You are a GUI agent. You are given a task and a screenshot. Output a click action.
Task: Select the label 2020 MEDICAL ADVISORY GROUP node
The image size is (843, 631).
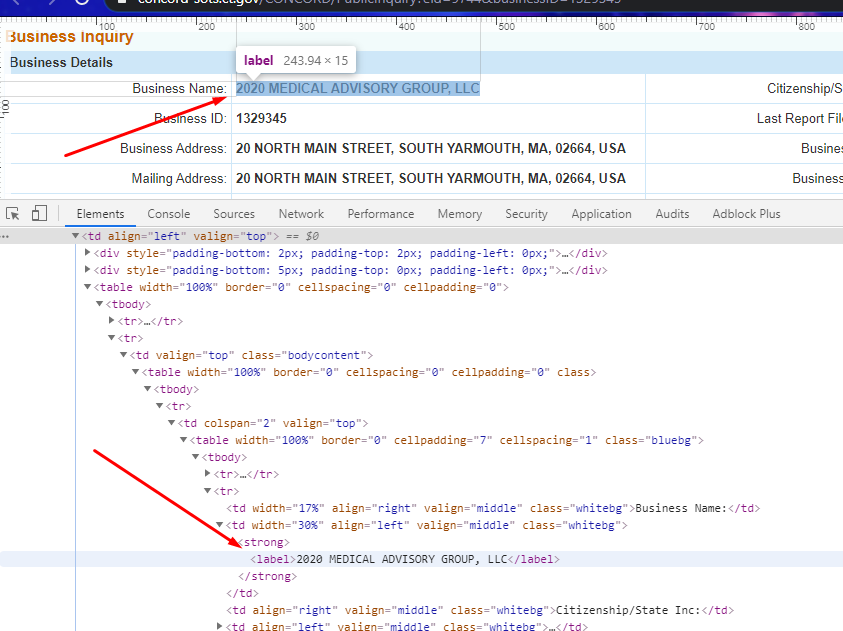click(405, 559)
